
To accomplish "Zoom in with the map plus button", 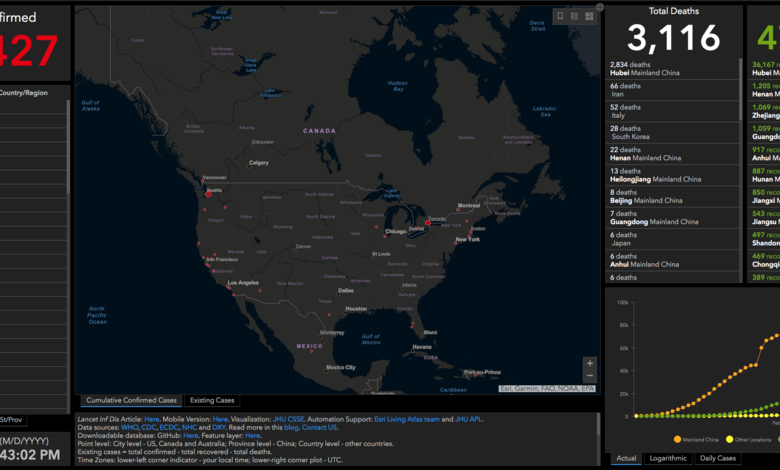I will click(590, 364).
